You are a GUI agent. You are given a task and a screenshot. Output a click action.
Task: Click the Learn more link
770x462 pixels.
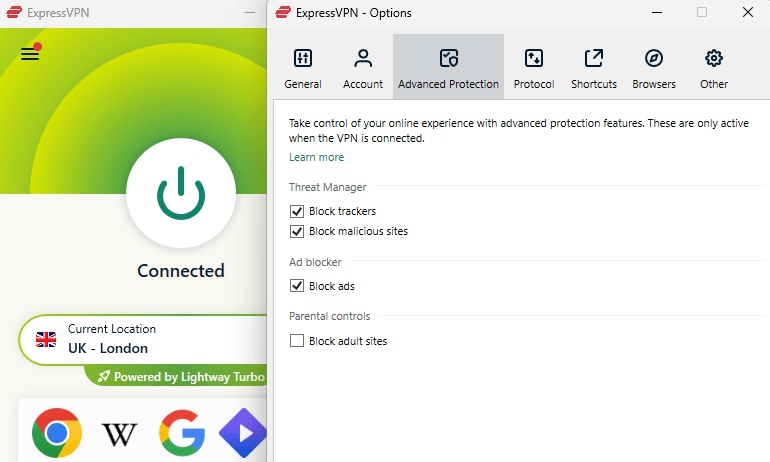point(316,157)
